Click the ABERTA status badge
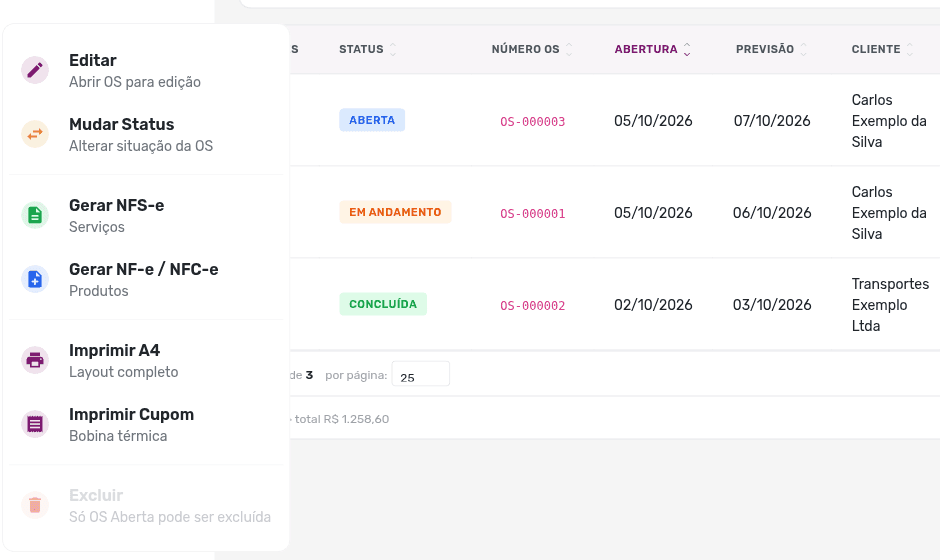The width and height of the screenshot is (940, 560). tap(372, 120)
